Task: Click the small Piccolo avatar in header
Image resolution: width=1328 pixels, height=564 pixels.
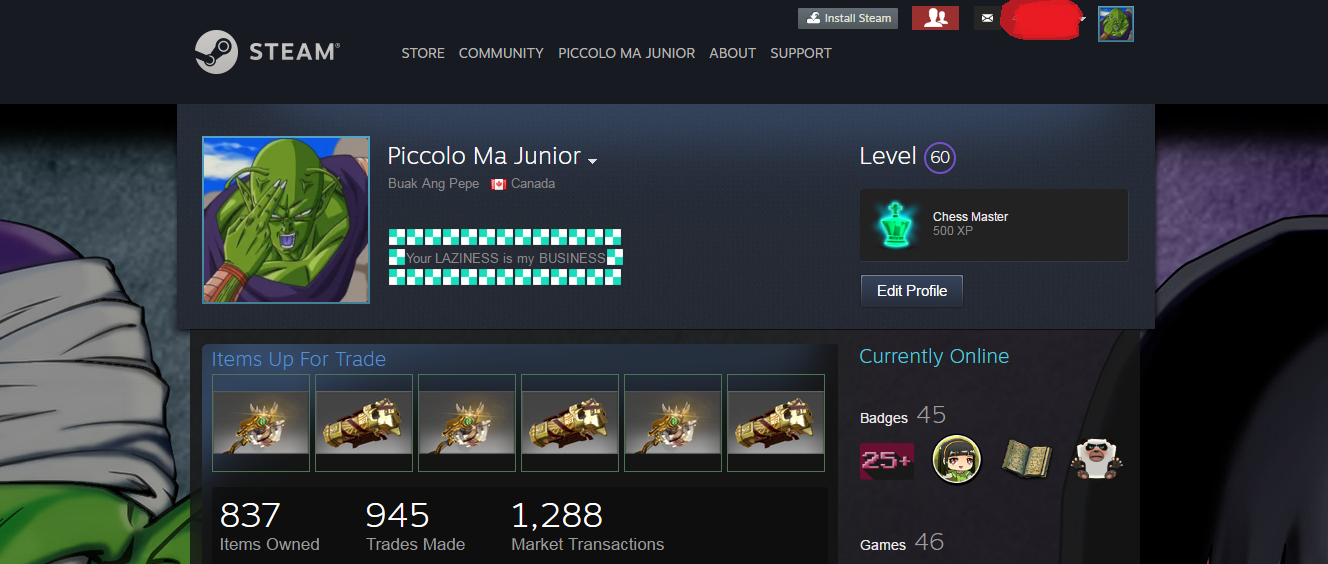Action: [x=1115, y=24]
